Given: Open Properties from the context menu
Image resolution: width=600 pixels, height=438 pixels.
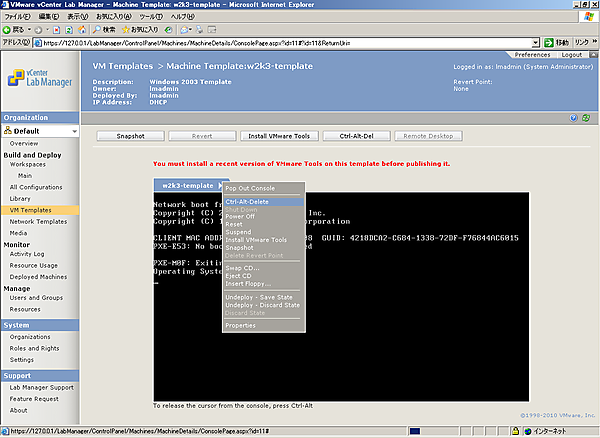Looking at the screenshot, I should tap(241, 325).
